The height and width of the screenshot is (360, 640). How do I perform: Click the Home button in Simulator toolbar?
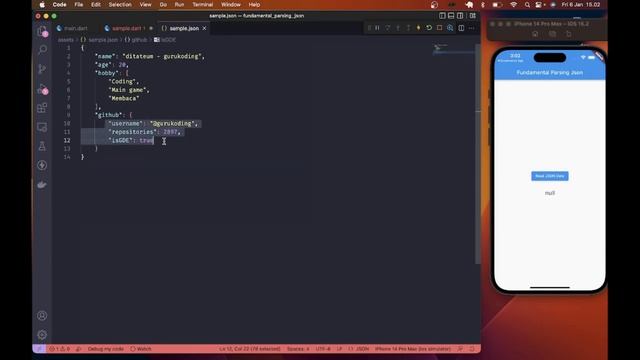point(535,34)
